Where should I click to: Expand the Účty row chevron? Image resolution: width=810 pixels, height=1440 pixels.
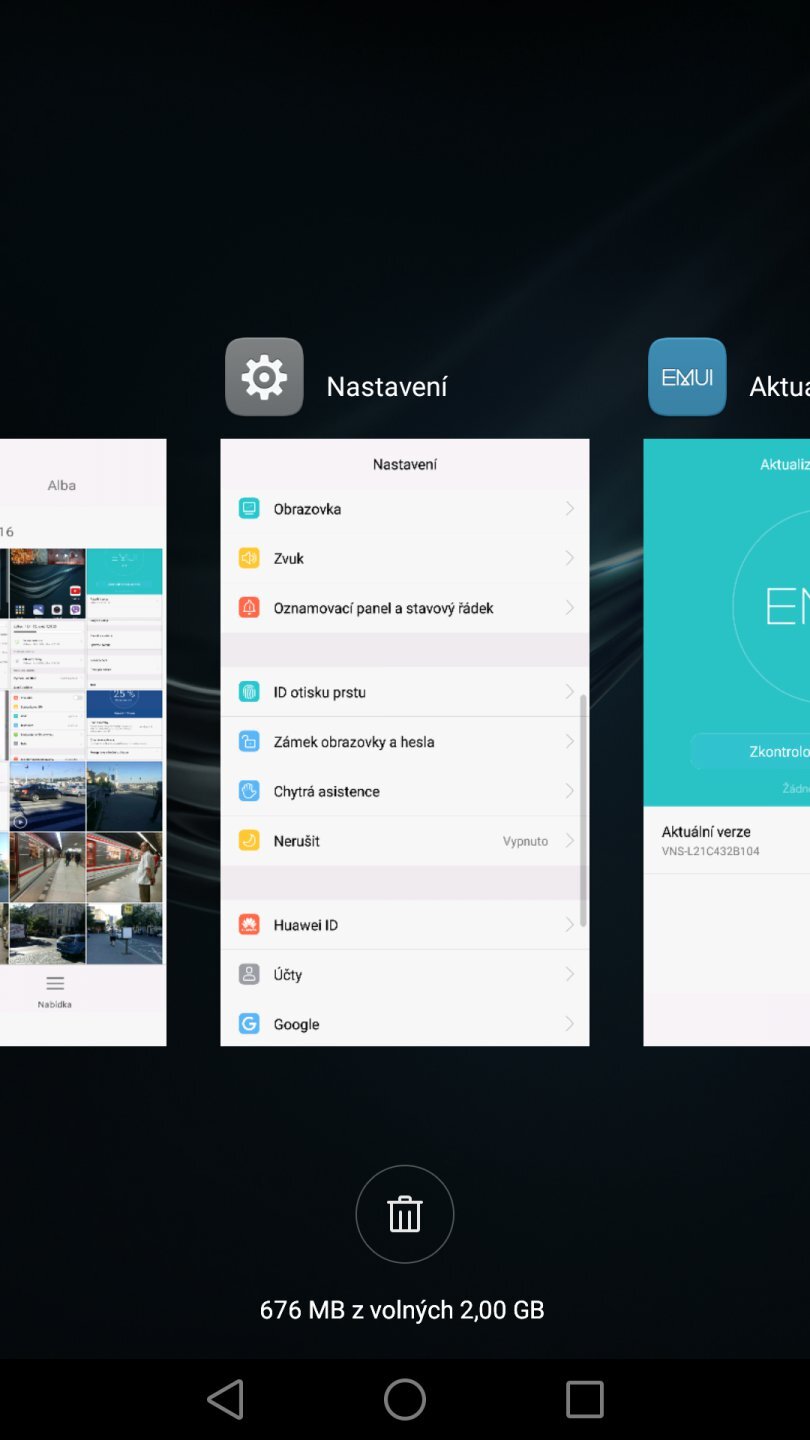tap(569, 974)
